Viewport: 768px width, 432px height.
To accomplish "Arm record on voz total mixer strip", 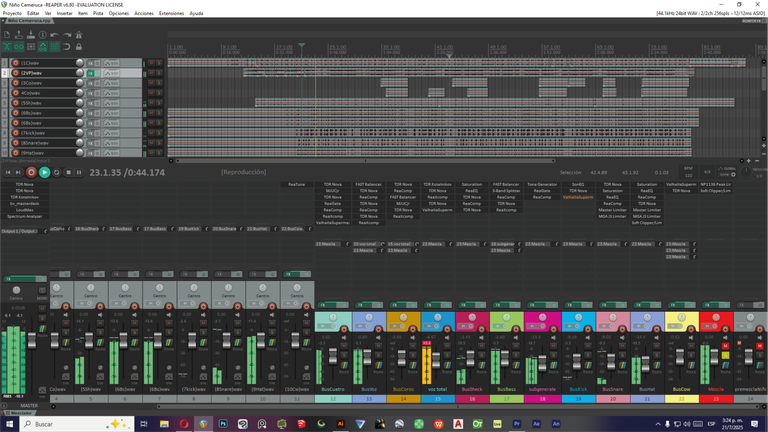I will 447,329.
